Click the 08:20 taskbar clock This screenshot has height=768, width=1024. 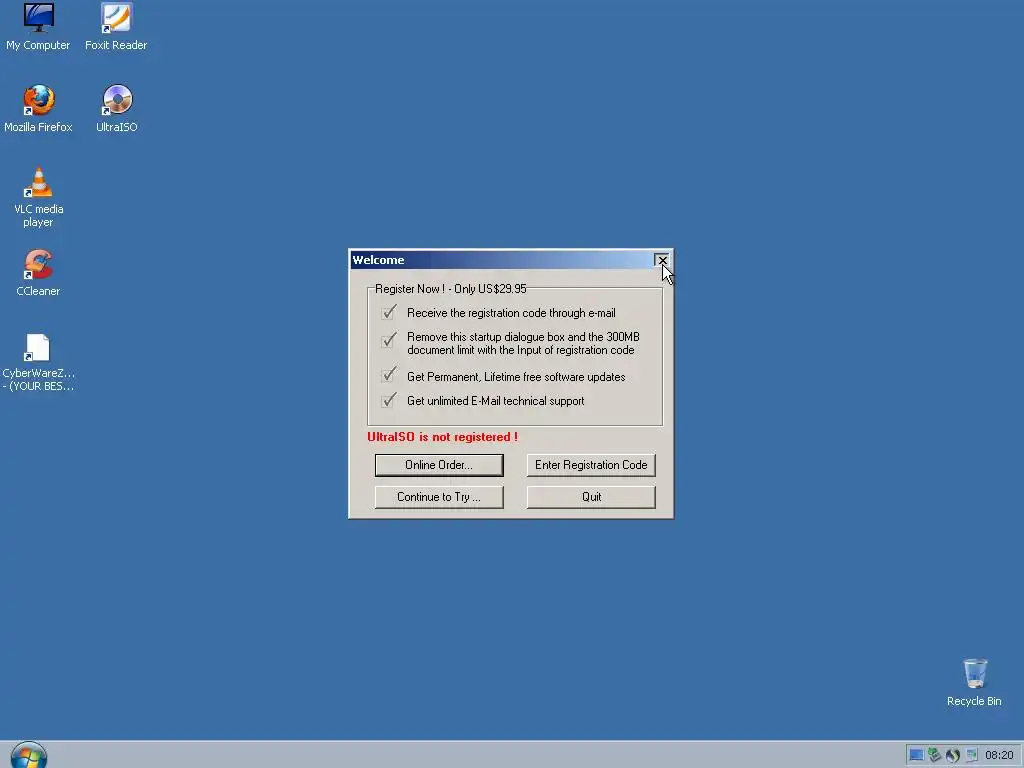click(x=999, y=755)
